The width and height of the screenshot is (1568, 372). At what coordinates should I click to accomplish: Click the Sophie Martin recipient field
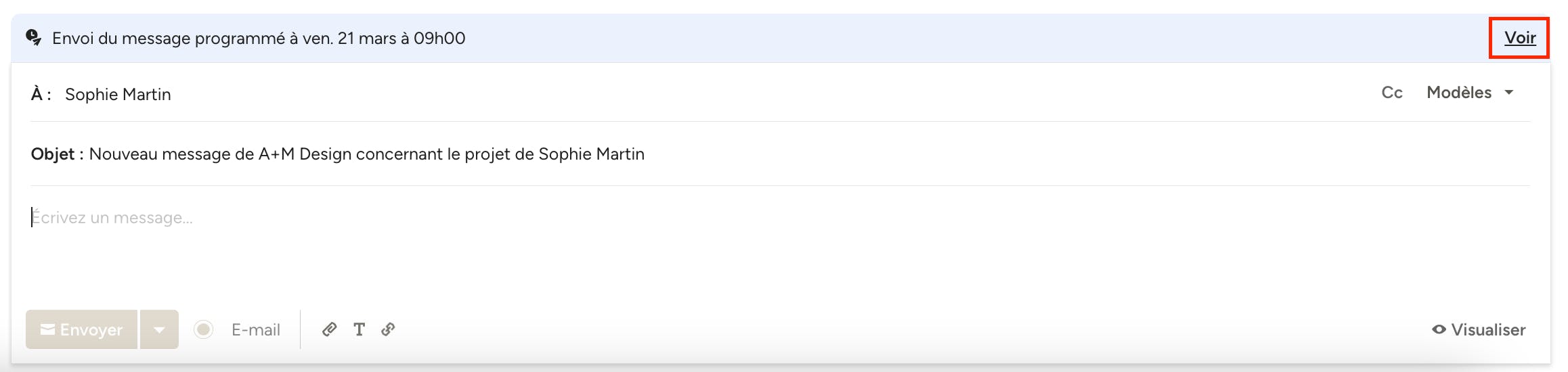click(118, 94)
